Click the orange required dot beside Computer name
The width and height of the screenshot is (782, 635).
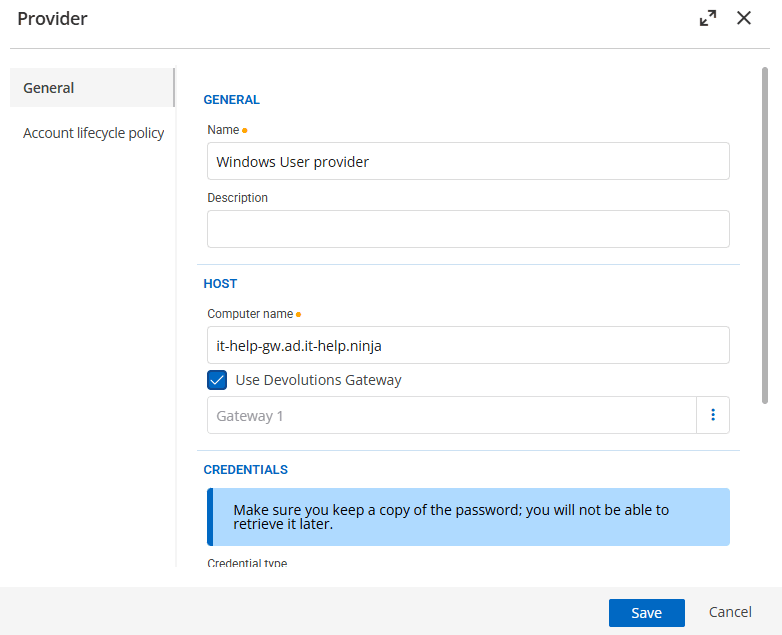(x=298, y=314)
